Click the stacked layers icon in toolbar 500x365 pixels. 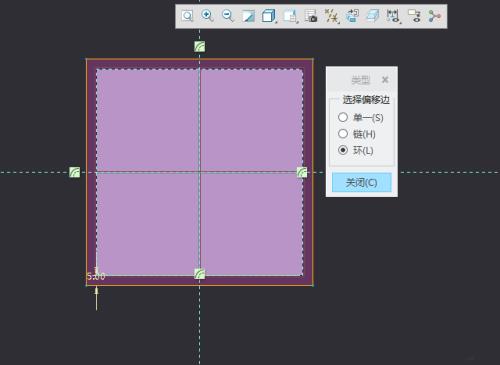click(373, 16)
